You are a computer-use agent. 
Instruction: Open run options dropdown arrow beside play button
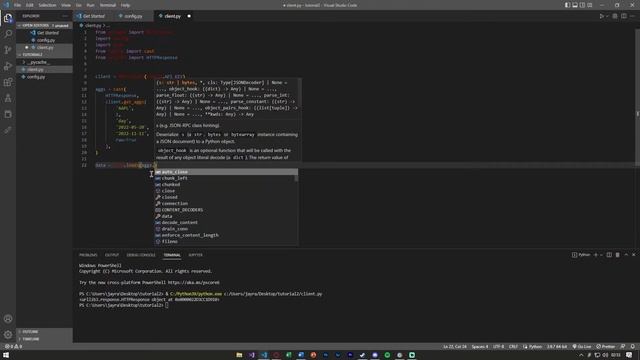coord(607,16)
